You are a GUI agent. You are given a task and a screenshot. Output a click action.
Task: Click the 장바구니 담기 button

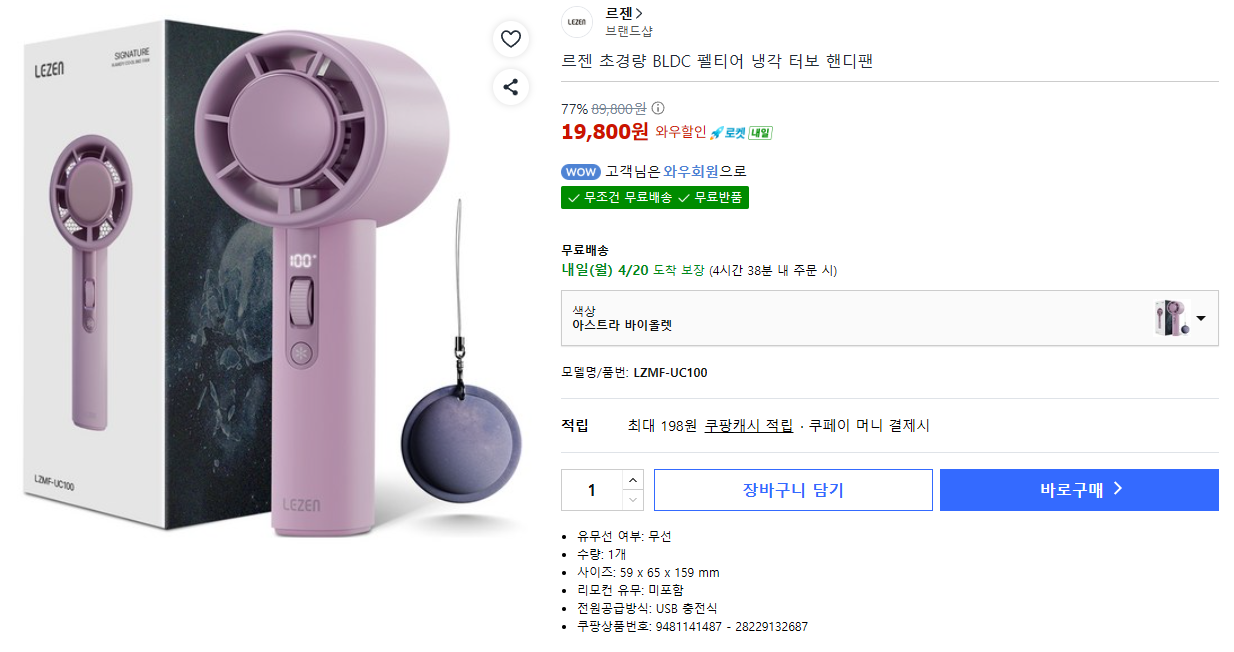tap(793, 490)
